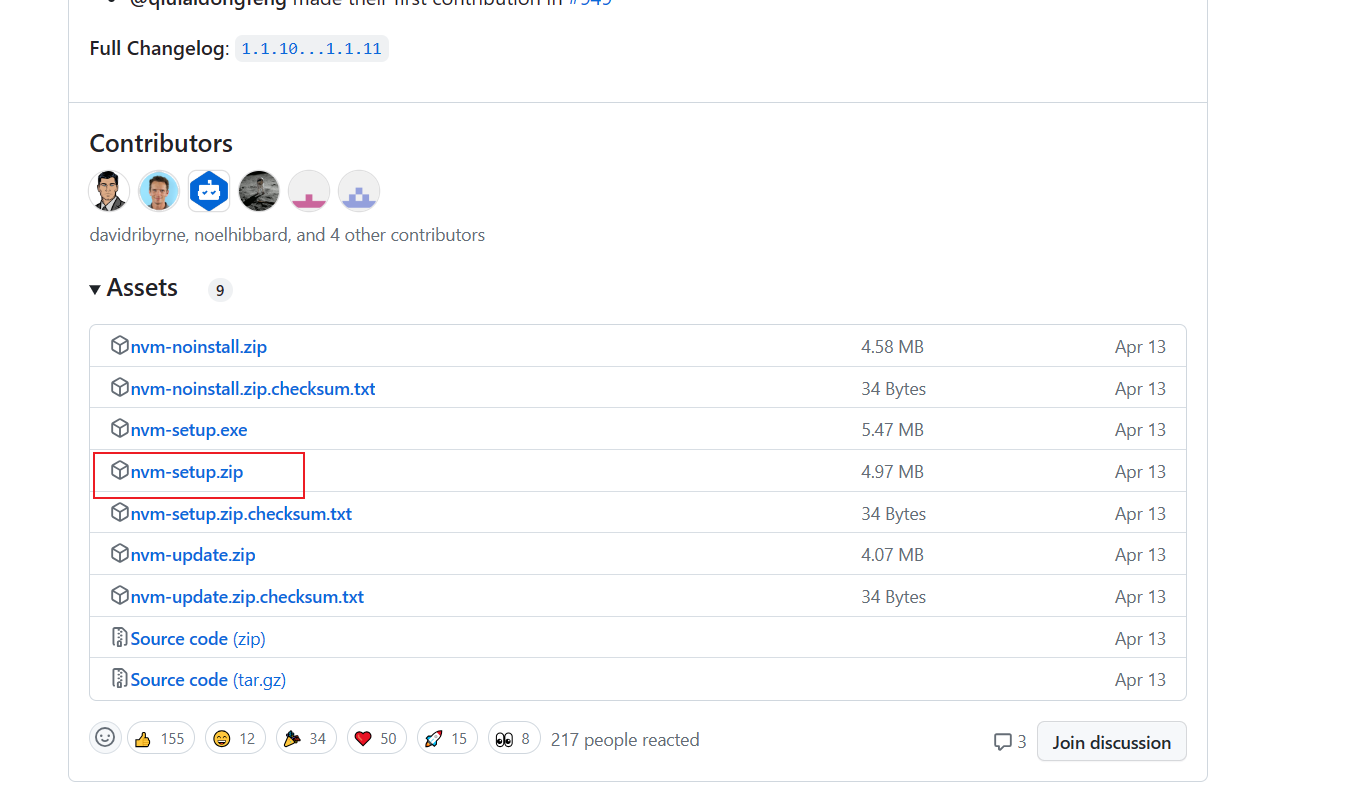Download nvm-setup.zip
1356x791 pixels.
[187, 472]
